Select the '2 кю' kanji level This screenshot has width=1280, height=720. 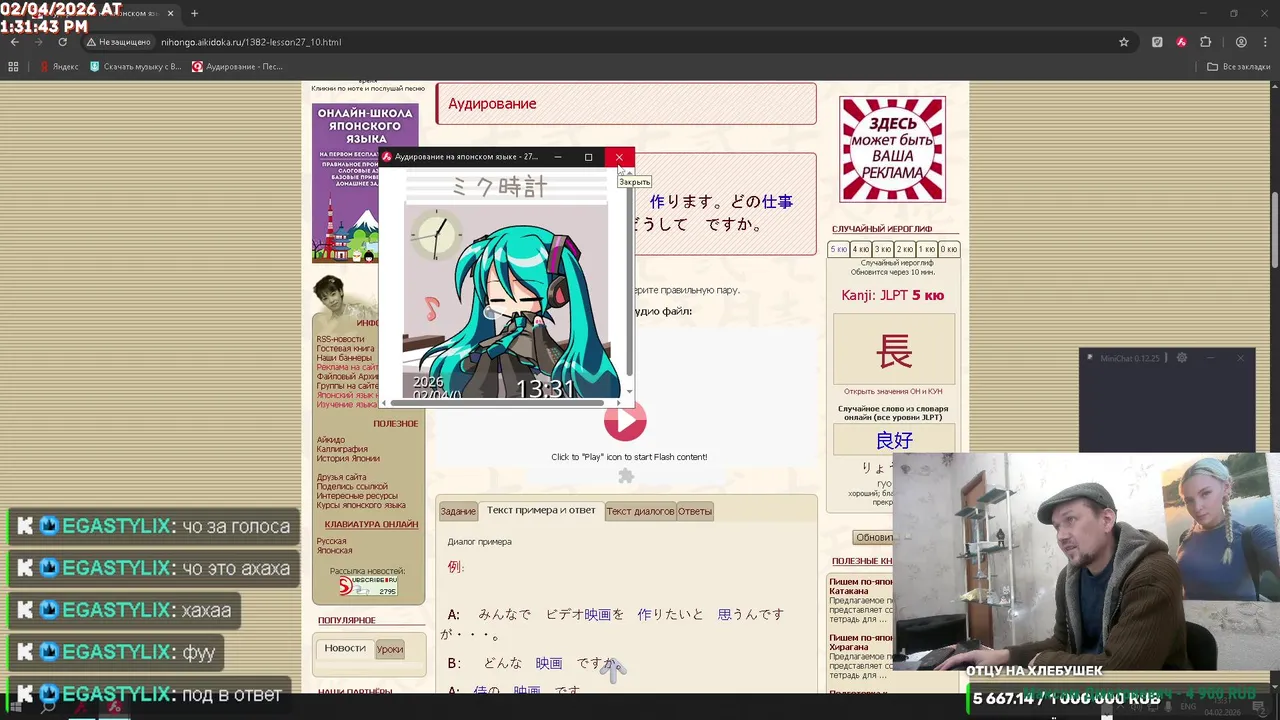coord(905,249)
